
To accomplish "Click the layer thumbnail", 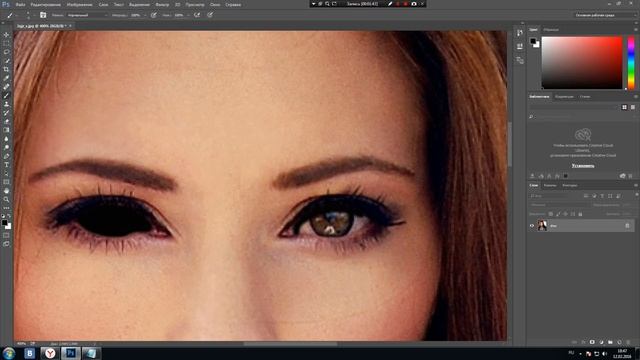I will (542, 225).
